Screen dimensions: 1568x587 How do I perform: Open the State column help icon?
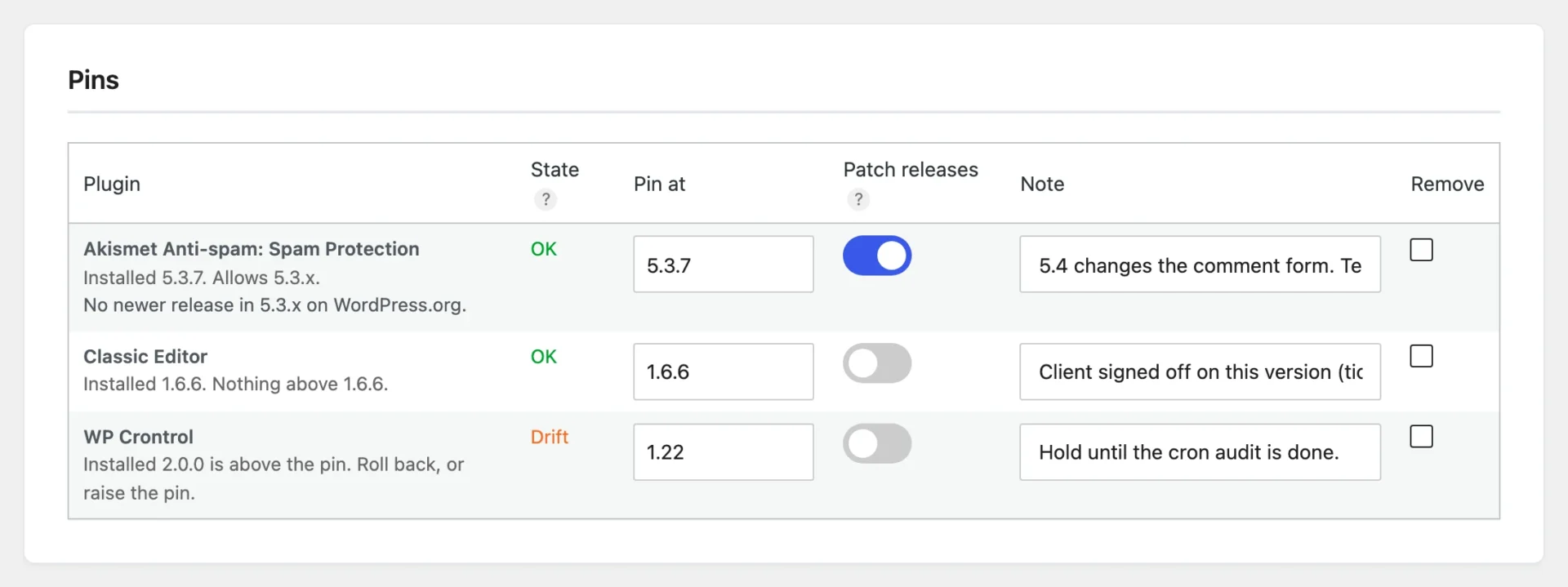546,199
